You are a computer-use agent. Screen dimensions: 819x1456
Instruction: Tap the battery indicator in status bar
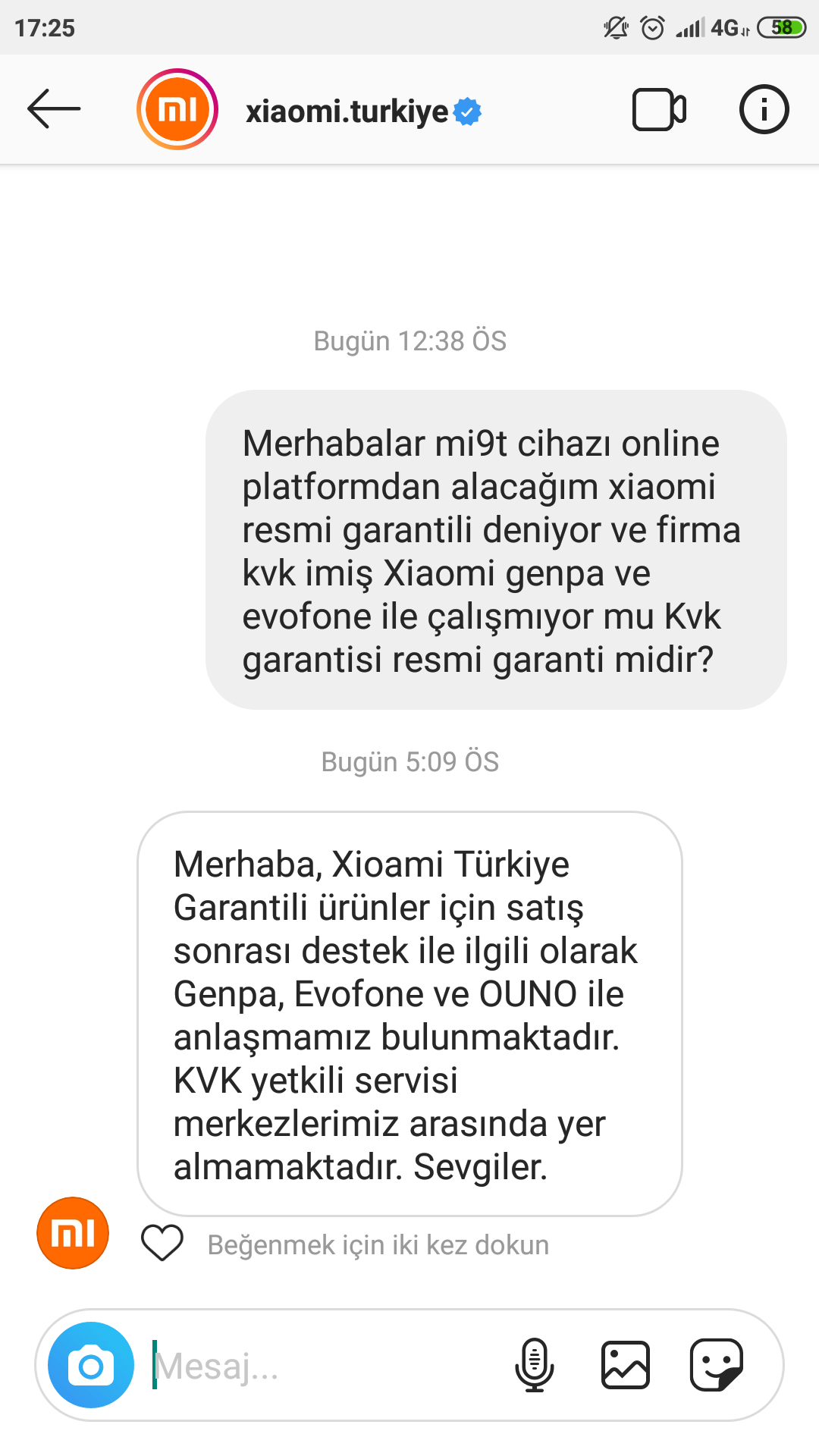pyautogui.click(x=781, y=28)
